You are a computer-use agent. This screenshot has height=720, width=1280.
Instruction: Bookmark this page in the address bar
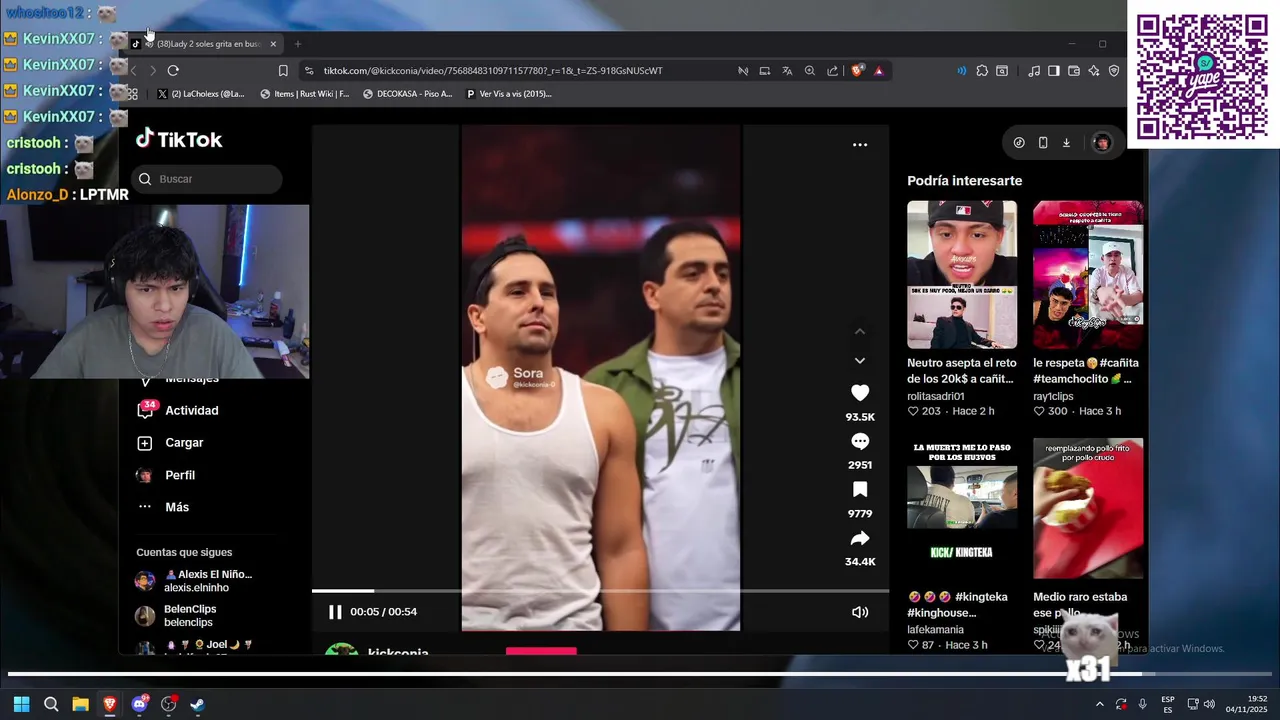pyautogui.click(x=283, y=71)
